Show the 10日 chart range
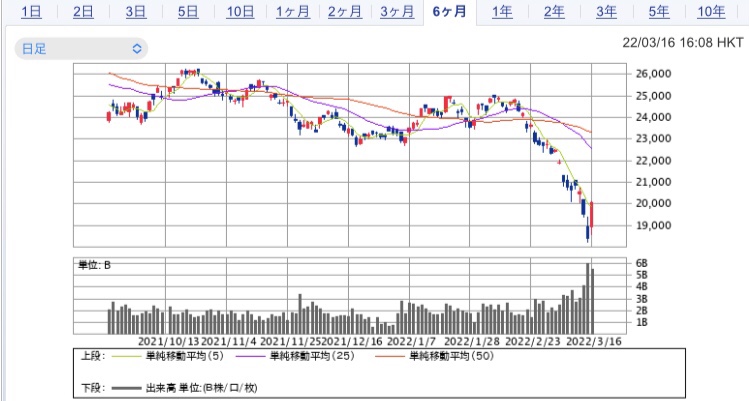Screen dimensions: 749x401 (240, 13)
